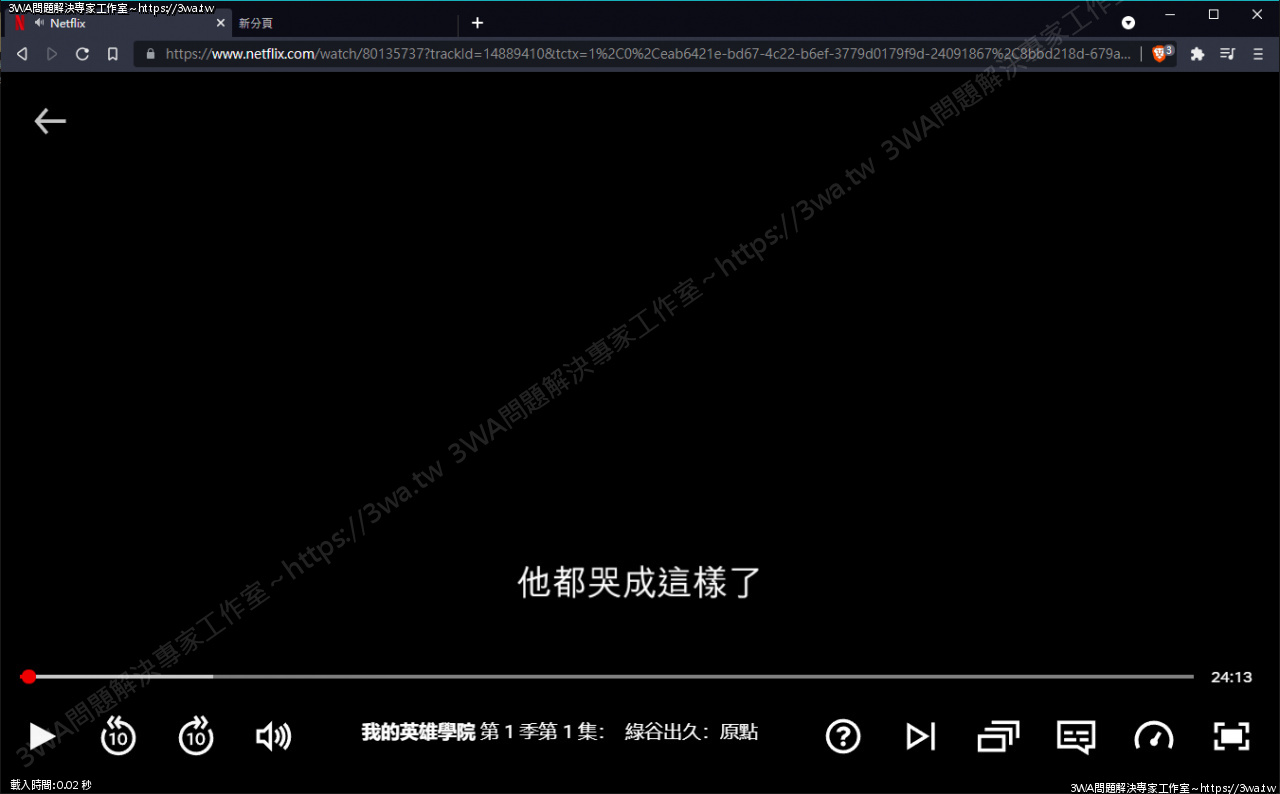
Task: Exit the player with the back arrow
Action: point(50,120)
